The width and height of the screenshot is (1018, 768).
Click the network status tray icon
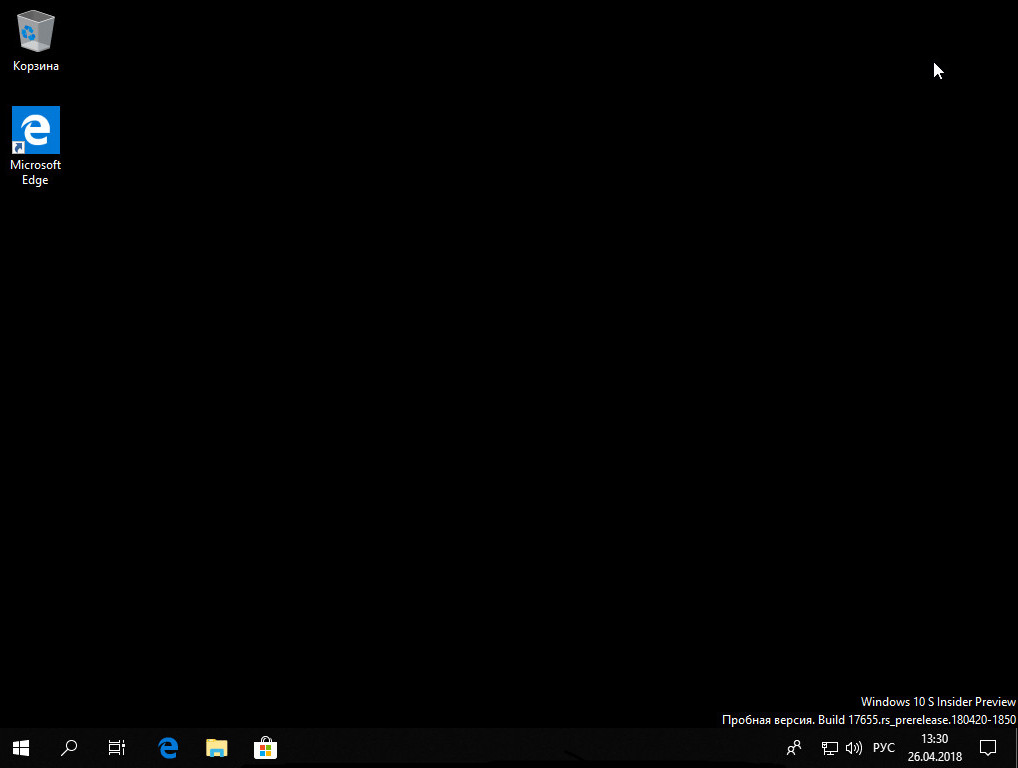[x=829, y=749]
